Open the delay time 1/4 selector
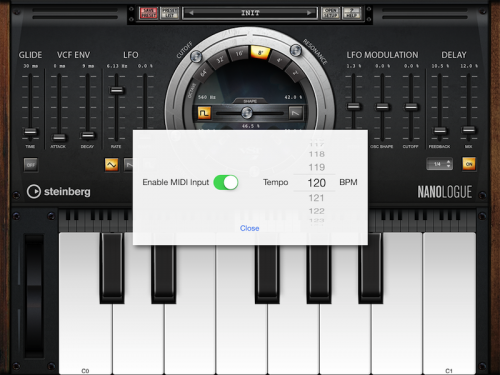This screenshot has width=500, height=375. tap(440, 164)
